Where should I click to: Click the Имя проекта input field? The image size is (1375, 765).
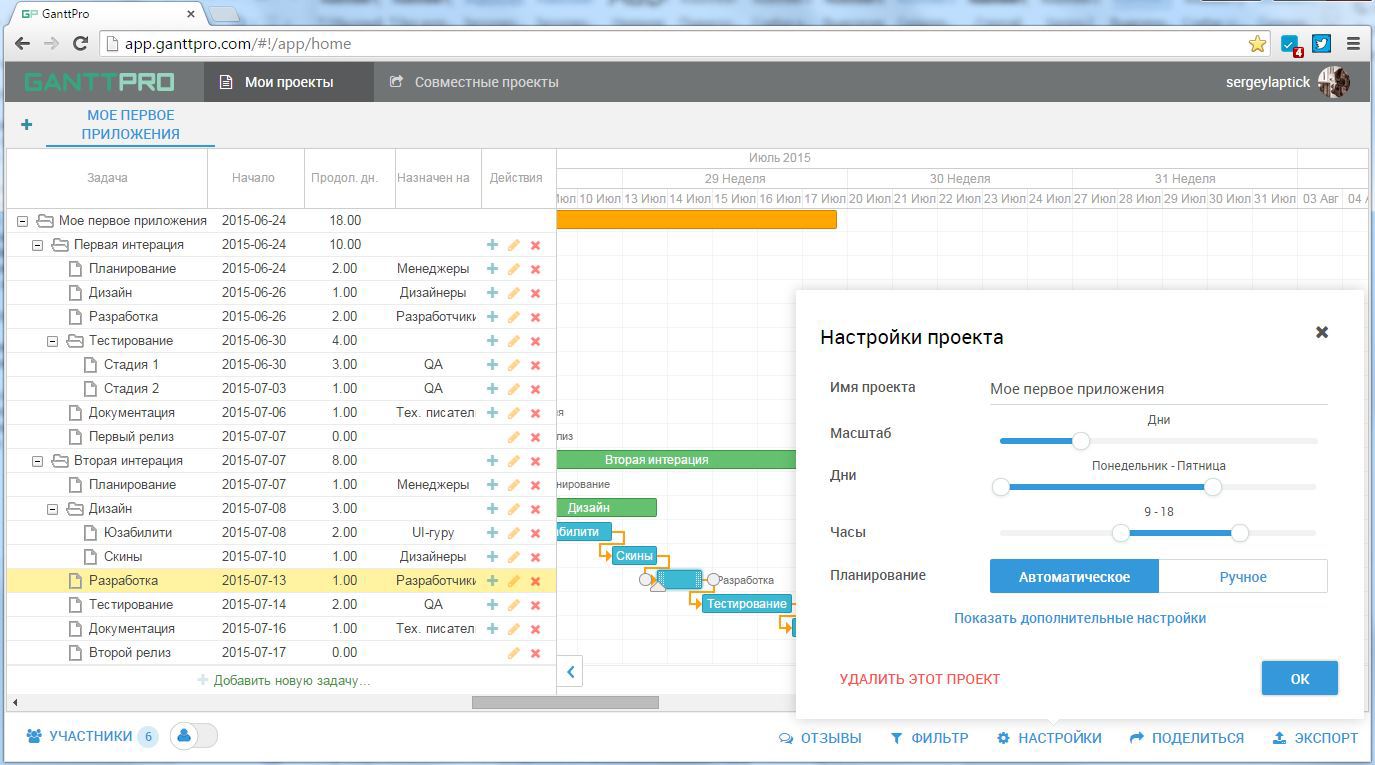tap(1159, 389)
